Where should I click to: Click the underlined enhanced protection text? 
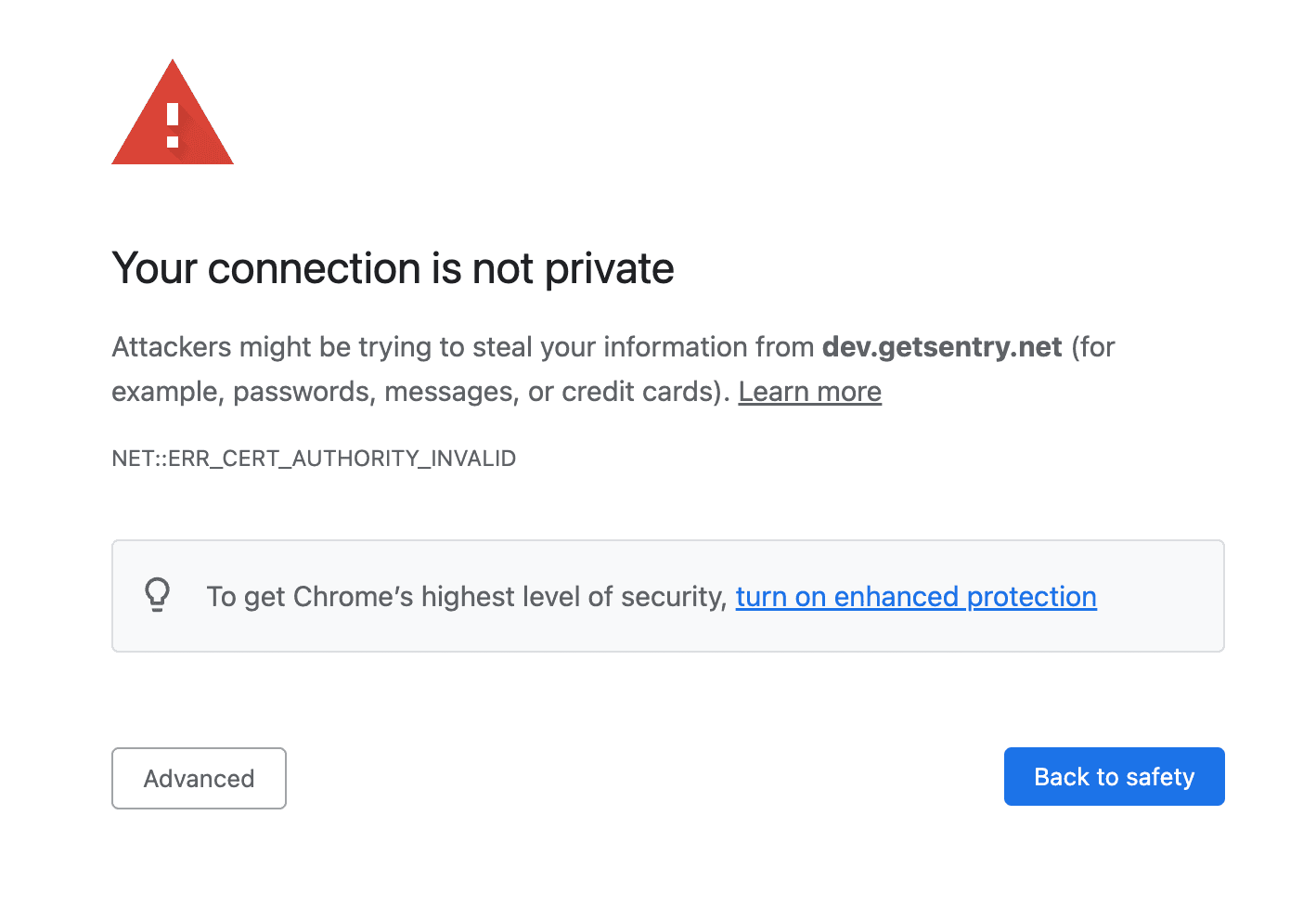coord(915,597)
